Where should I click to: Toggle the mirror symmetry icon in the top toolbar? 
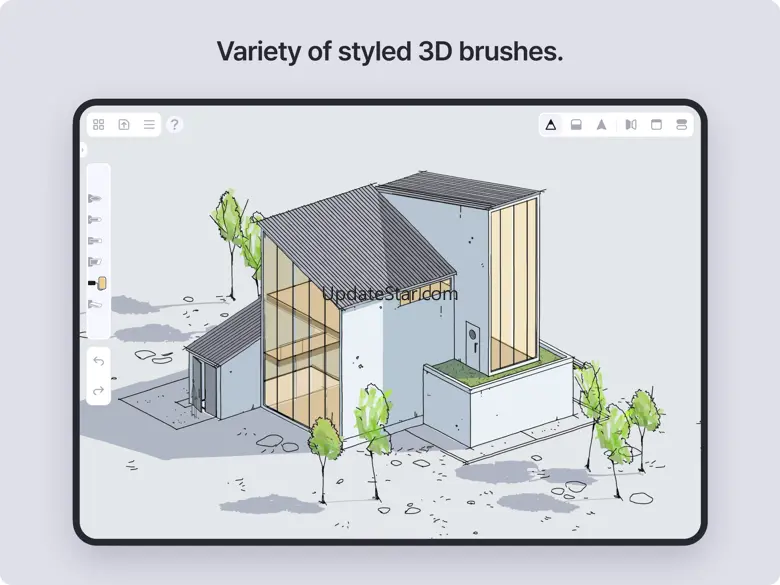point(631,124)
